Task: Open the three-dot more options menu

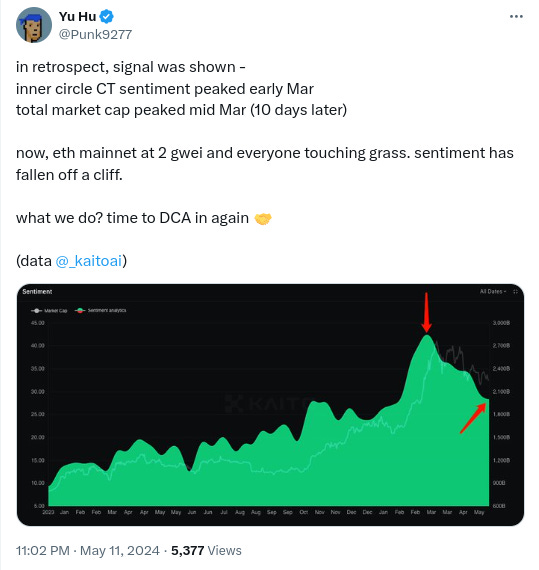Action: pos(516,16)
